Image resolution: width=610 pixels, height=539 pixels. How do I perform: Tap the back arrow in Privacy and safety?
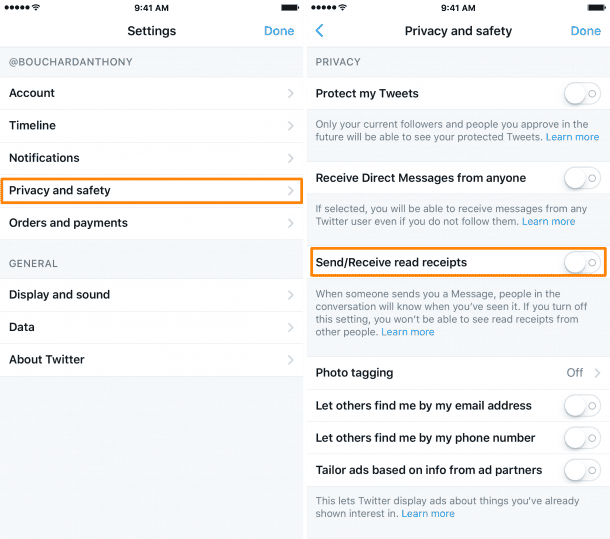pos(320,31)
